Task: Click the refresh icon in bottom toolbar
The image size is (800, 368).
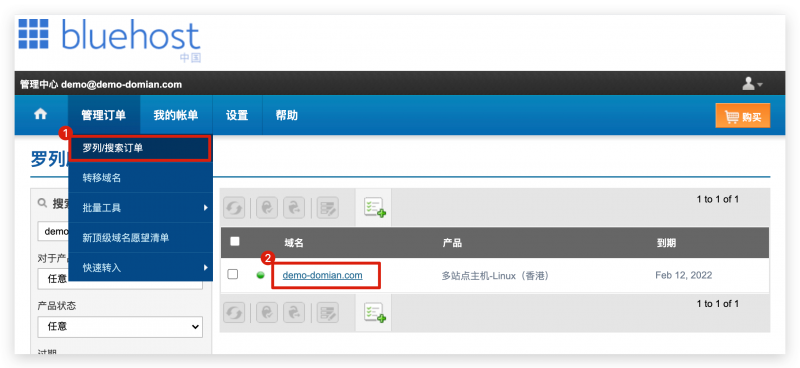Action: coord(234,312)
